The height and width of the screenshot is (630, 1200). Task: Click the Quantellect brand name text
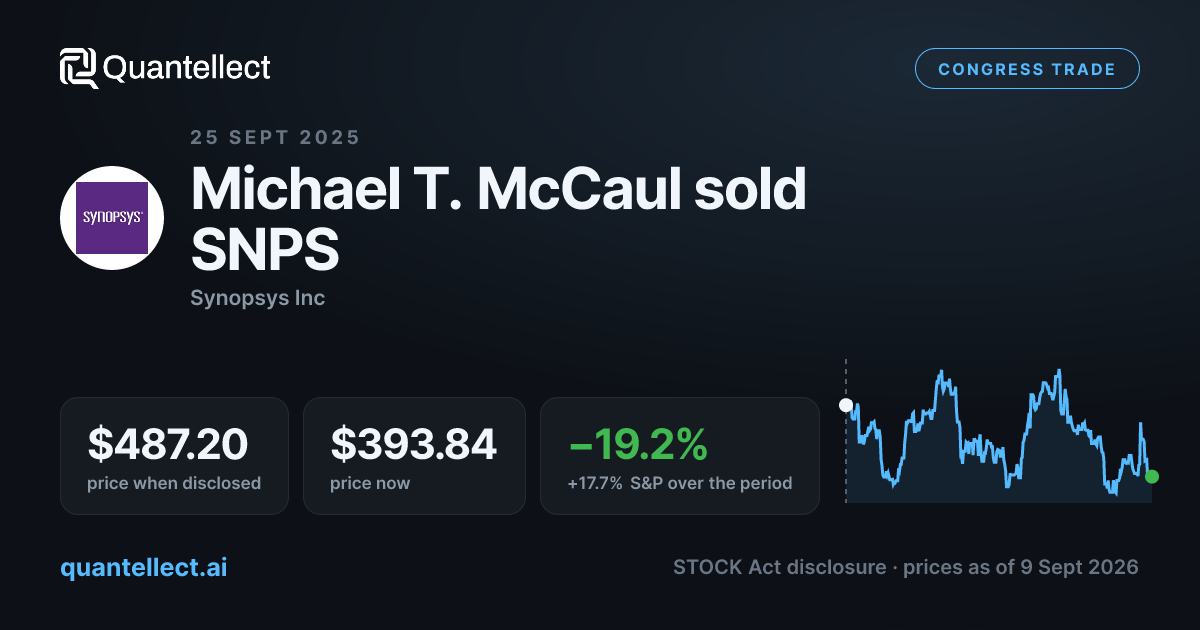tap(187, 68)
